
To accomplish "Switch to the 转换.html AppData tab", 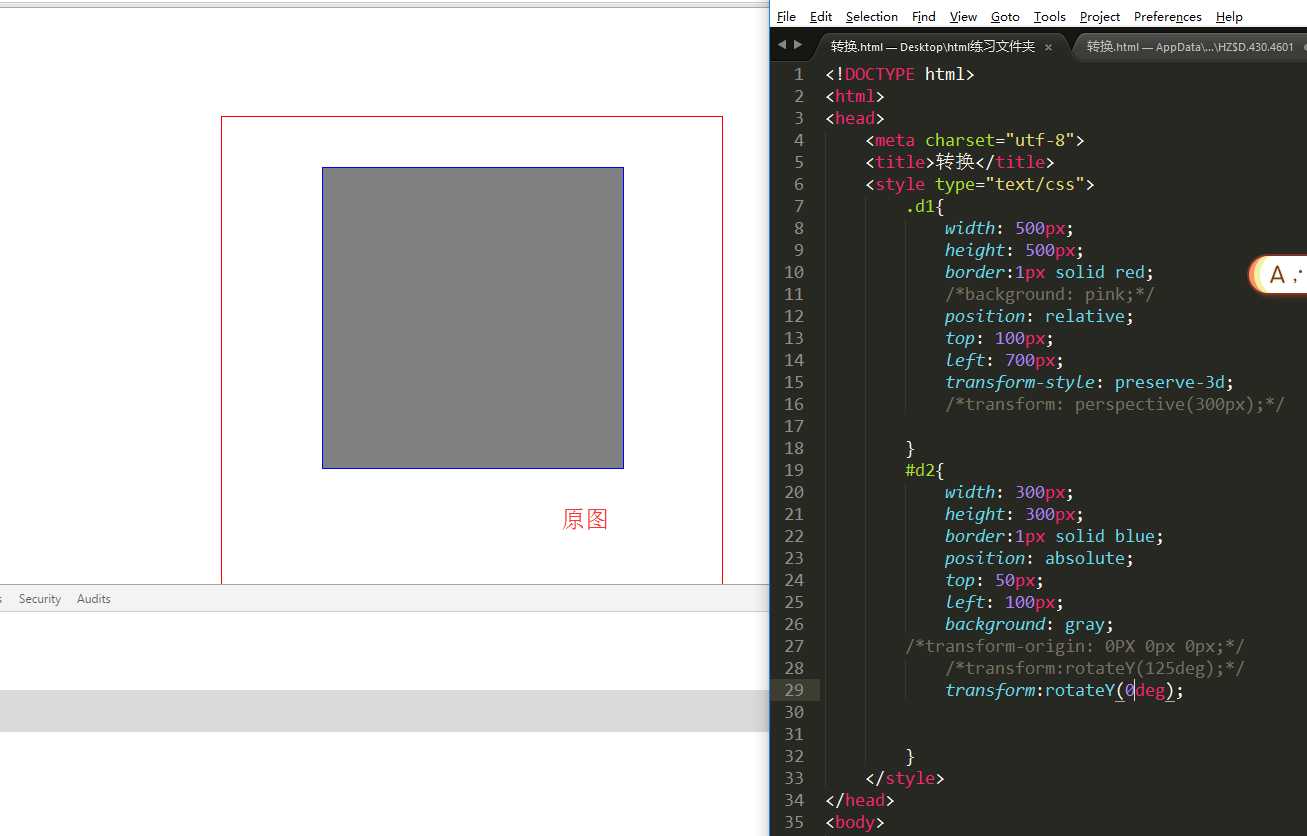I will (1189, 47).
